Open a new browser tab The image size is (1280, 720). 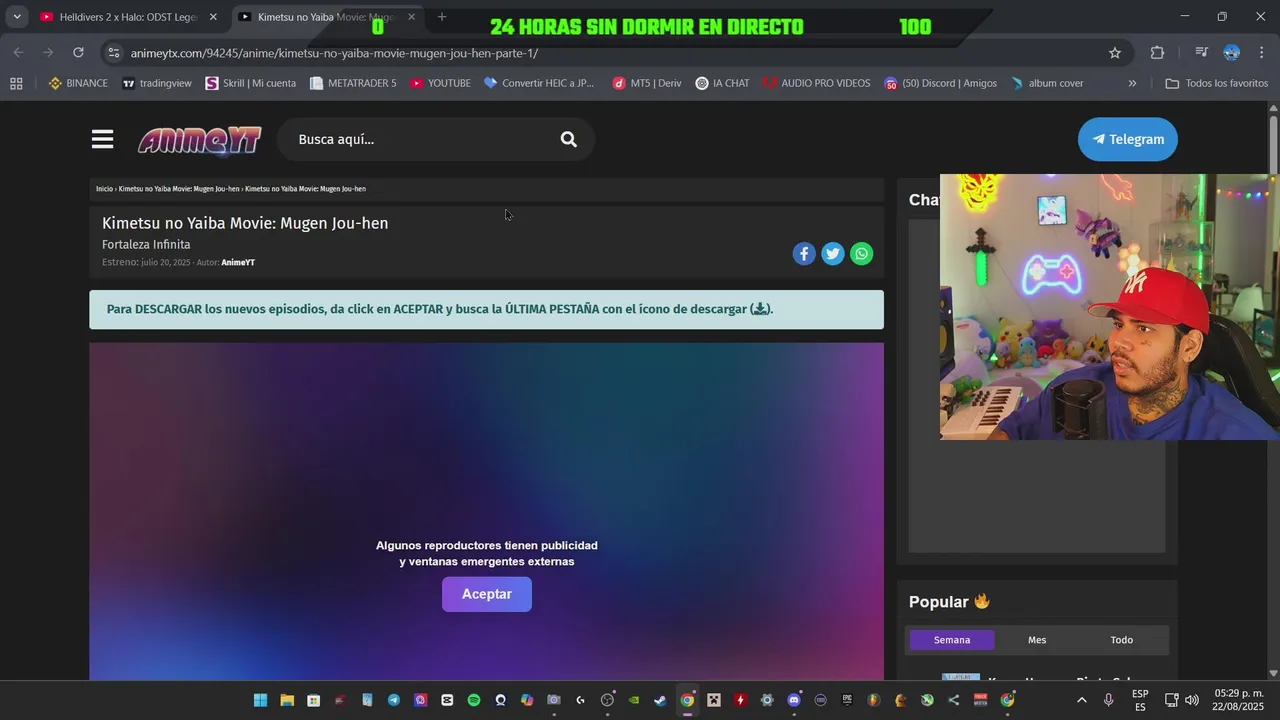click(442, 17)
